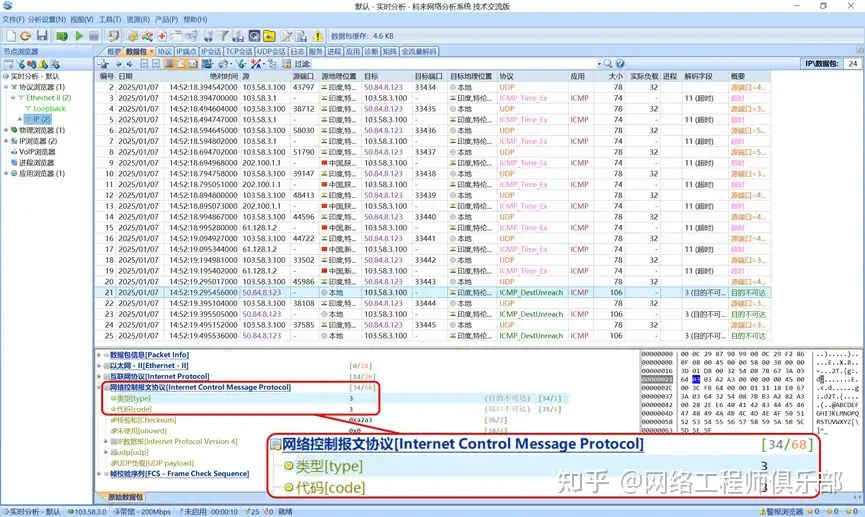Click the green Start capture play icon

point(79,36)
